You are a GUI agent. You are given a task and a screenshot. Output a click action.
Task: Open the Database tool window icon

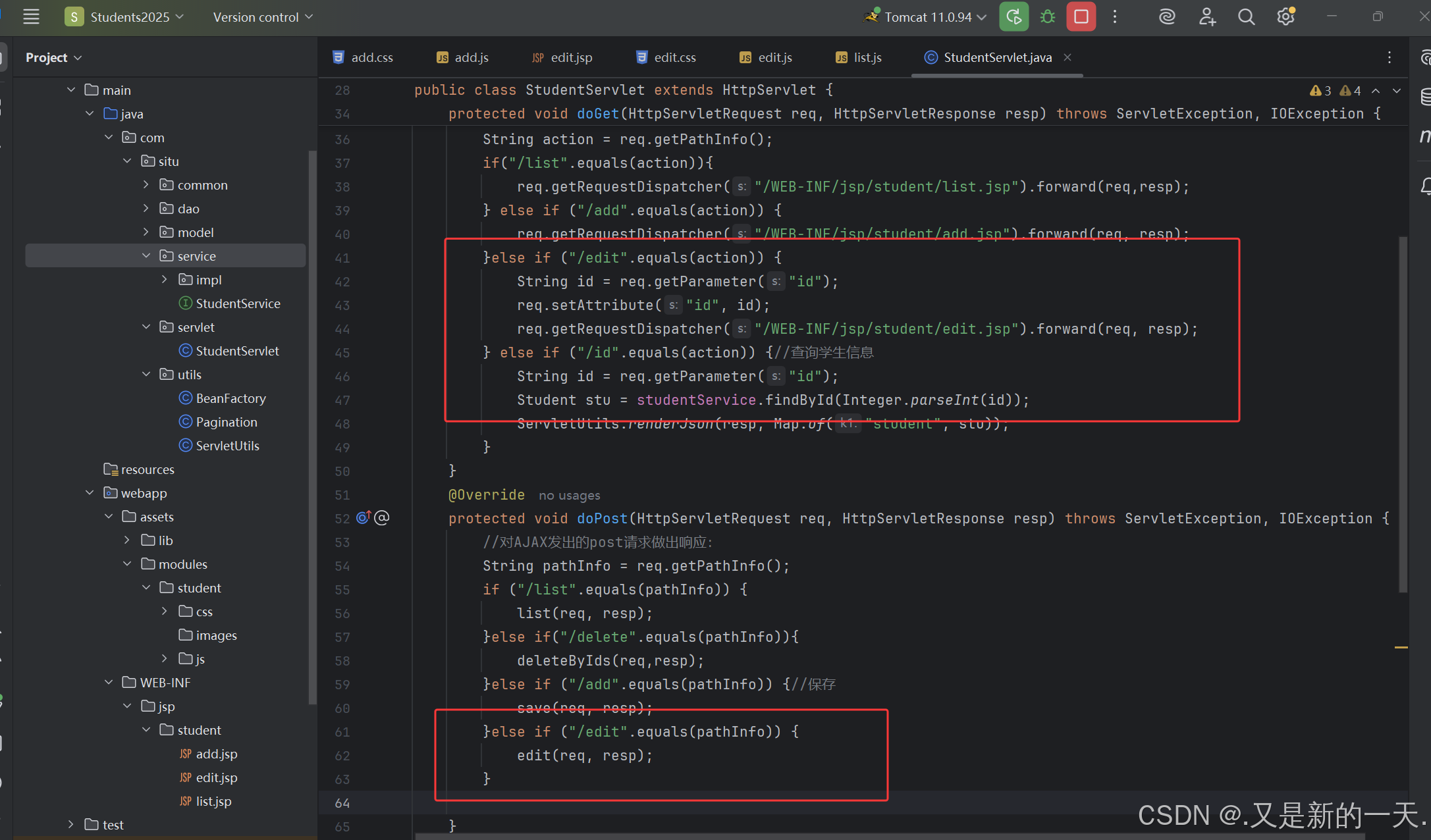click(1425, 96)
